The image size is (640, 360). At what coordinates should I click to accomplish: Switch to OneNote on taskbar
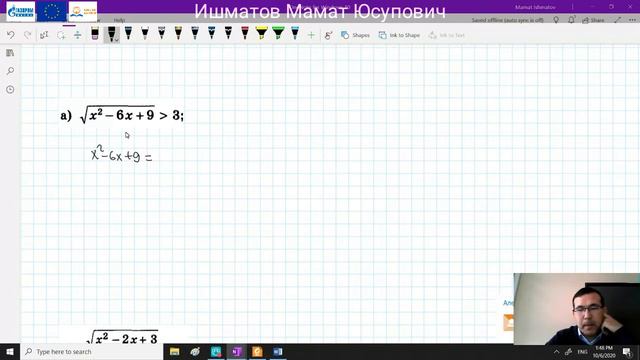click(237, 351)
